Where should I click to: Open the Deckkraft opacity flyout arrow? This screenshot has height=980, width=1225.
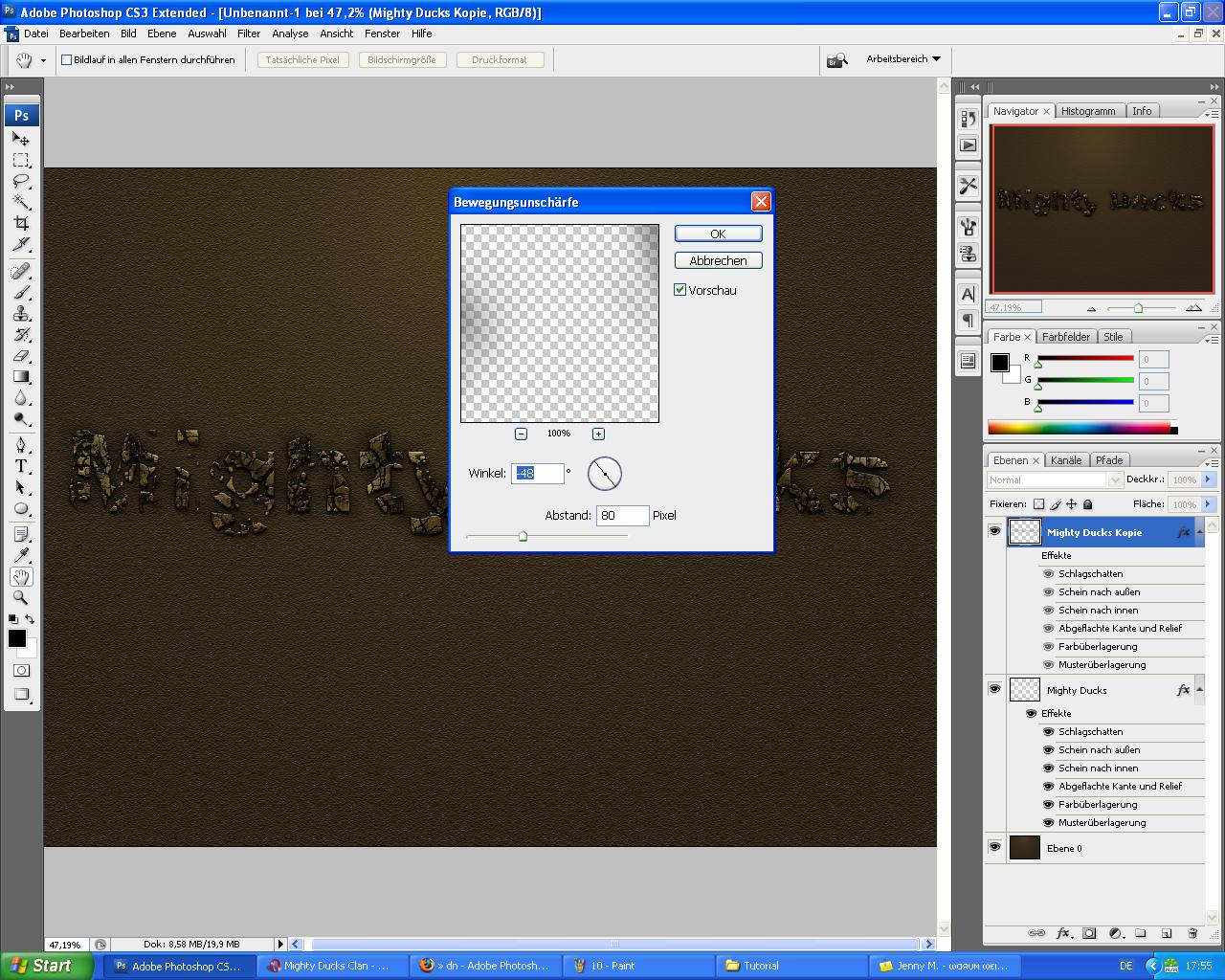coord(1208,479)
